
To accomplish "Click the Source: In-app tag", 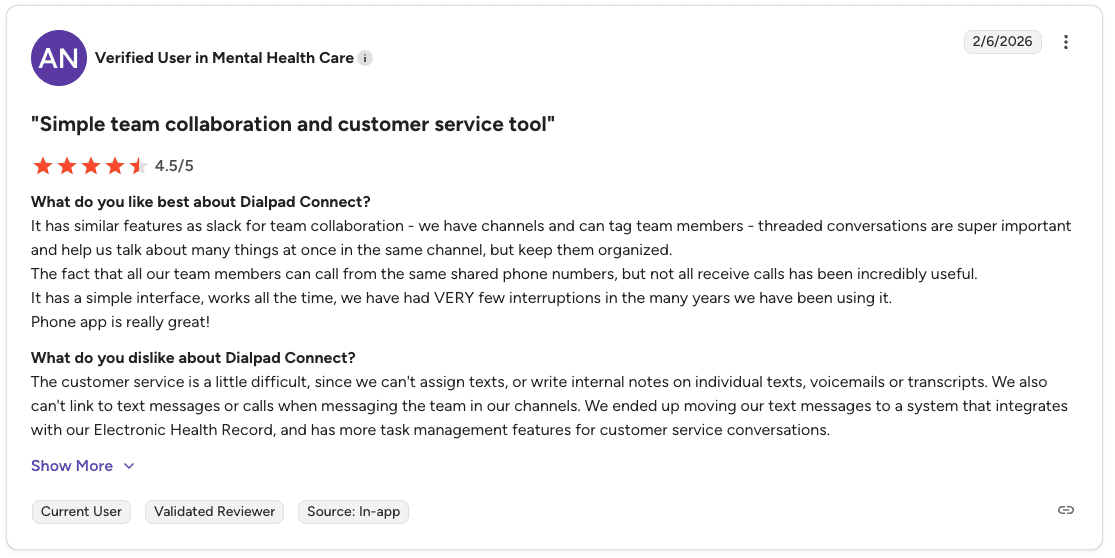I will click(353, 512).
